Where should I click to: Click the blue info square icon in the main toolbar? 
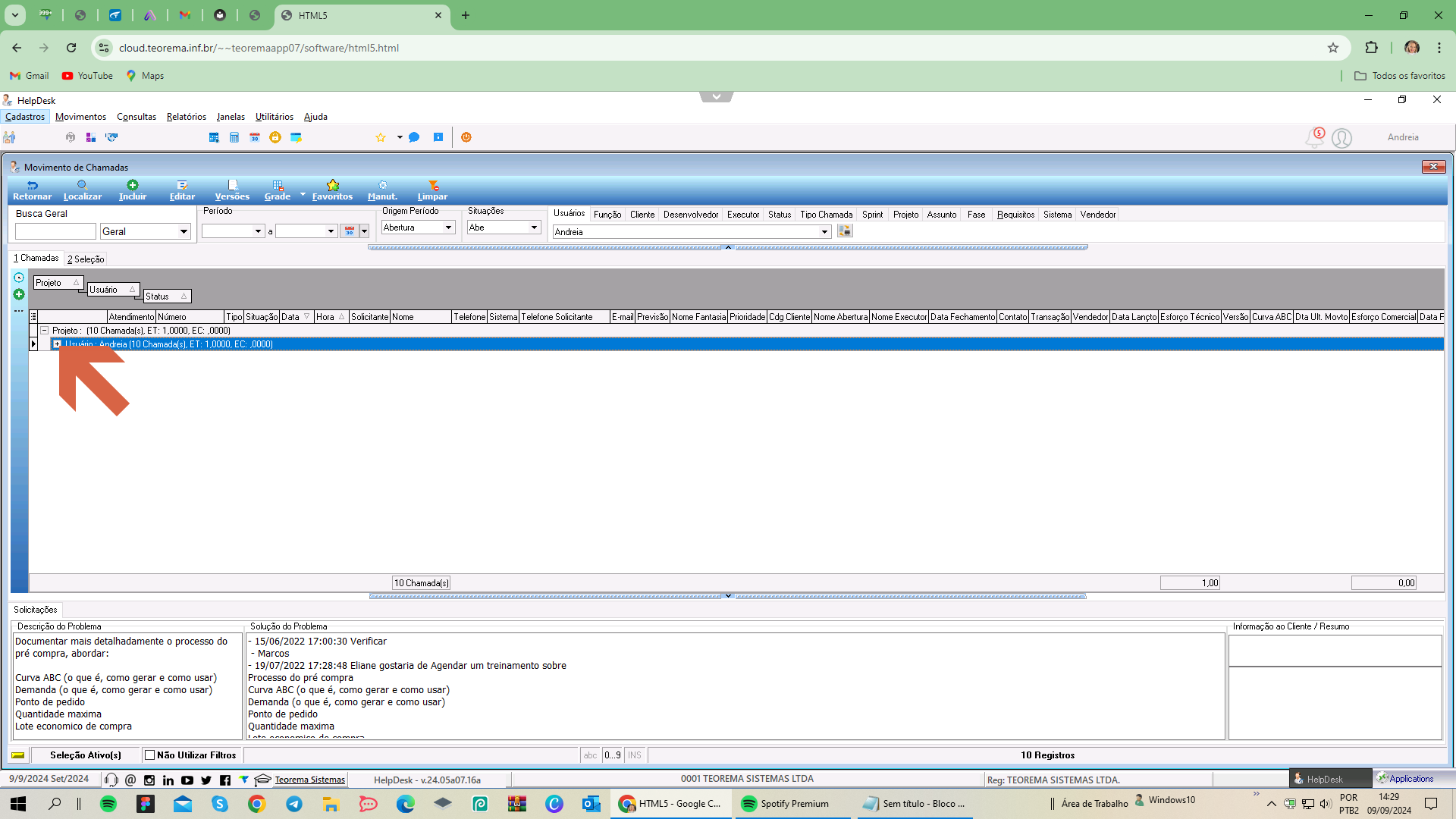pyautogui.click(x=438, y=137)
